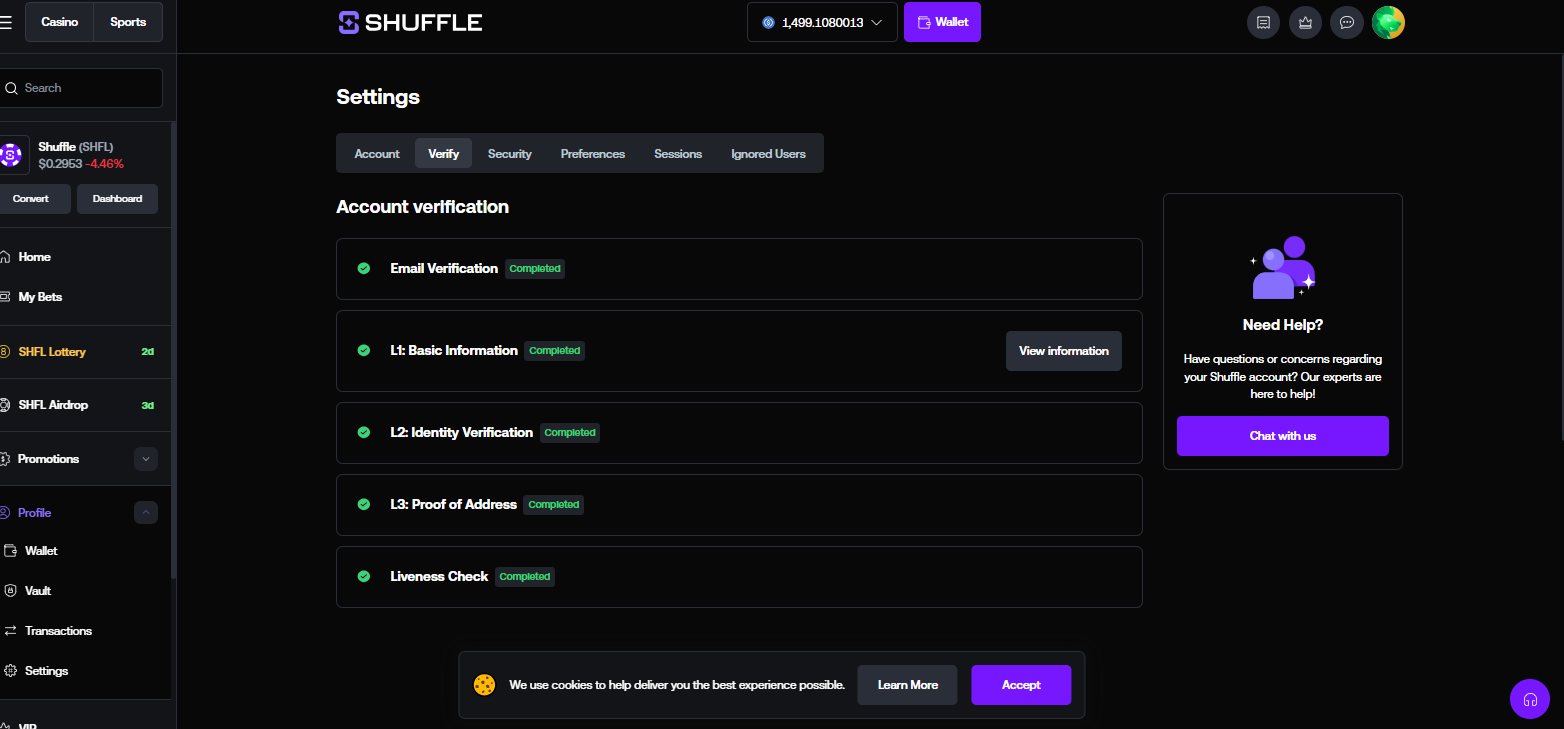Image resolution: width=1564 pixels, height=729 pixels.
Task: Click the crown VIP icon in header
Action: 1305,22
